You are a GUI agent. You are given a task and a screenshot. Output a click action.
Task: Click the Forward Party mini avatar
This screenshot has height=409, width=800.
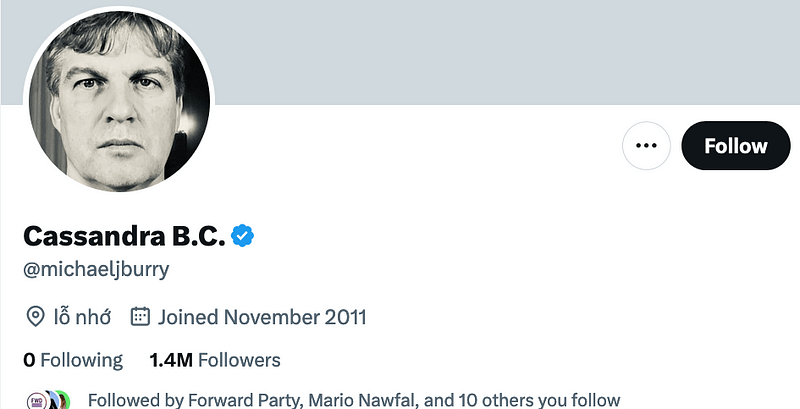[35, 399]
